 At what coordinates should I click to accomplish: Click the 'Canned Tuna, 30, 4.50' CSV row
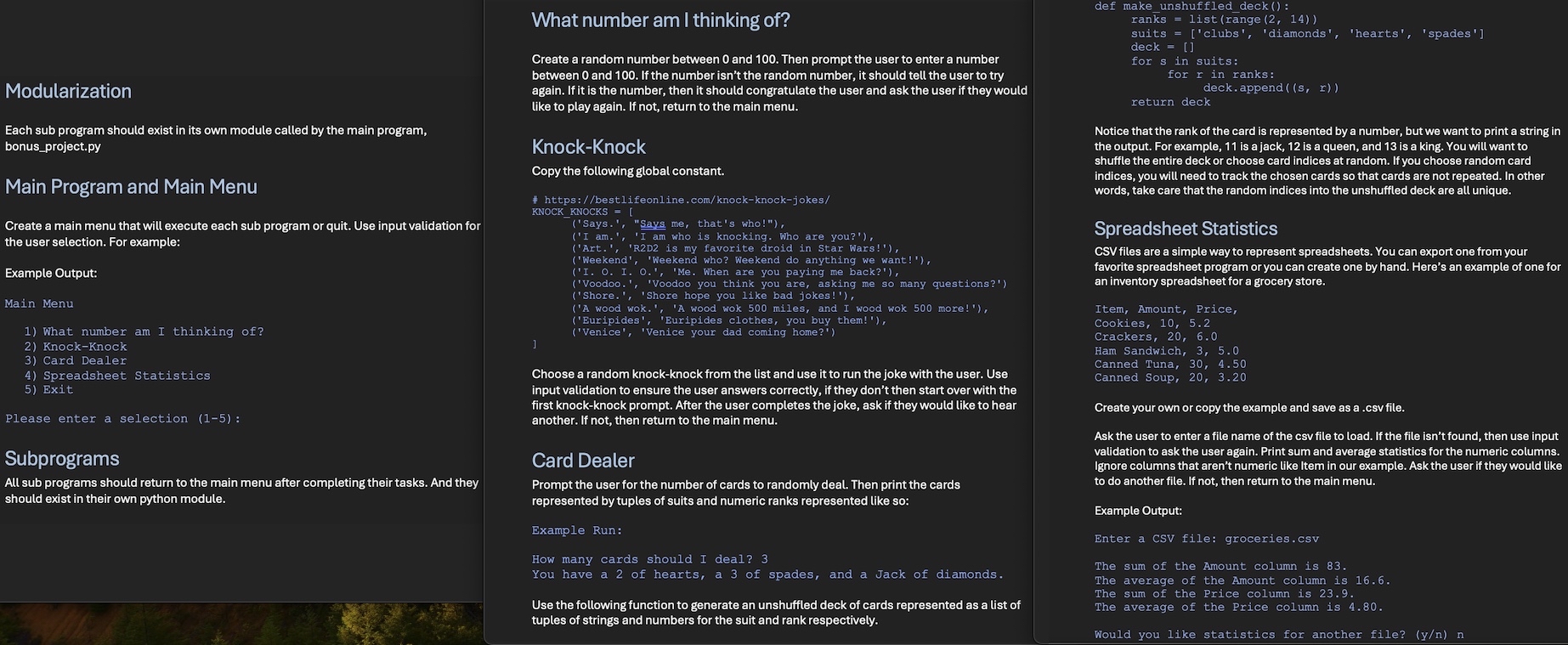(1170, 365)
